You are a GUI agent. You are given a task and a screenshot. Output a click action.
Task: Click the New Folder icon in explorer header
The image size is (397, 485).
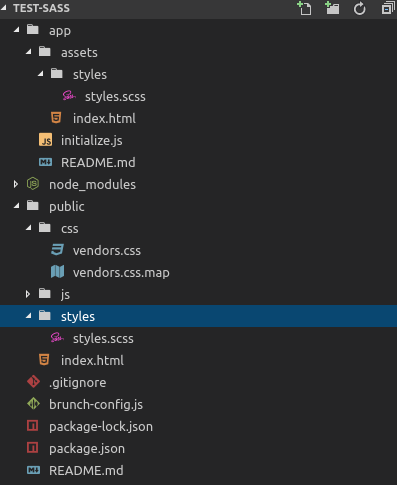pos(332,8)
